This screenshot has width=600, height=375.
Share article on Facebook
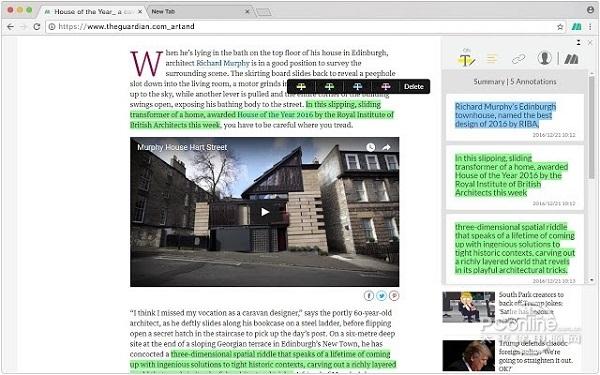pos(369,296)
